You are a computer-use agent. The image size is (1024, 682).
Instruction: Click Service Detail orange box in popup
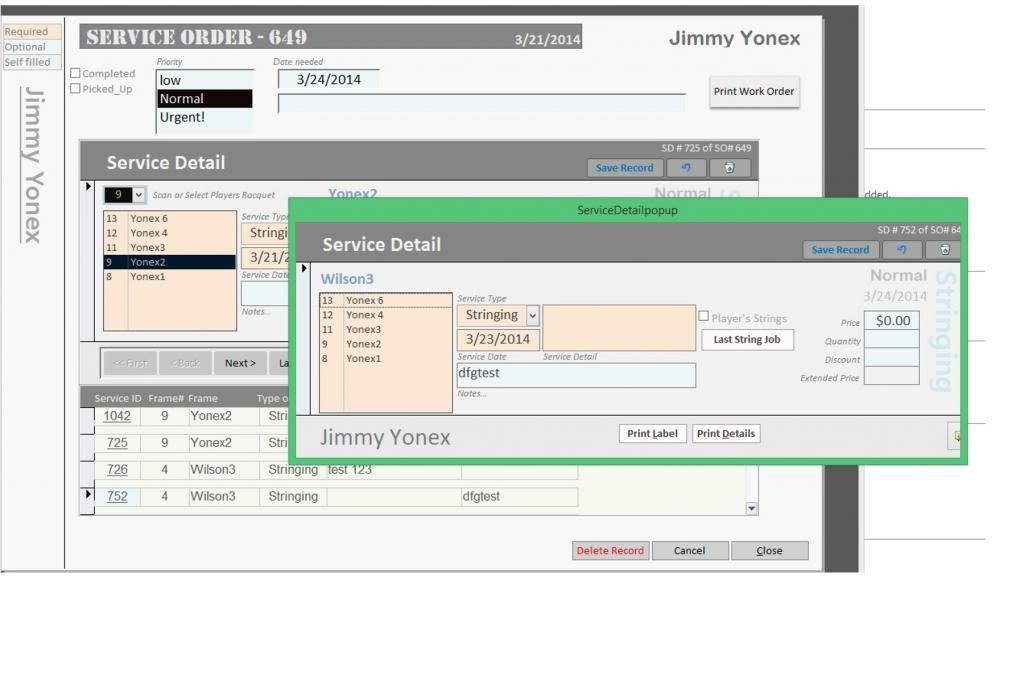pyautogui.click(x=618, y=327)
